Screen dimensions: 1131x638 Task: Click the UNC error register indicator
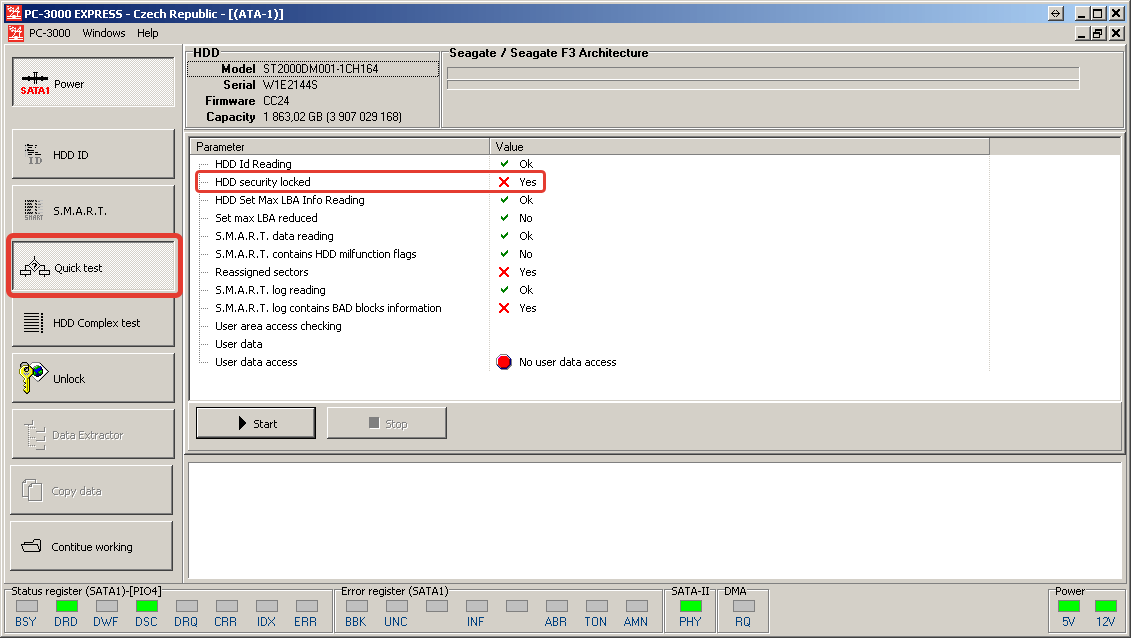click(x=397, y=606)
